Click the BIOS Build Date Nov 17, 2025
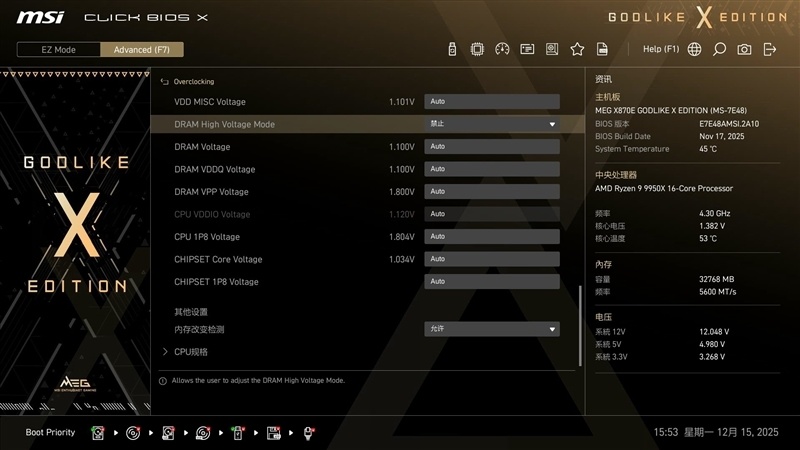The height and width of the screenshot is (450, 800). [721, 136]
